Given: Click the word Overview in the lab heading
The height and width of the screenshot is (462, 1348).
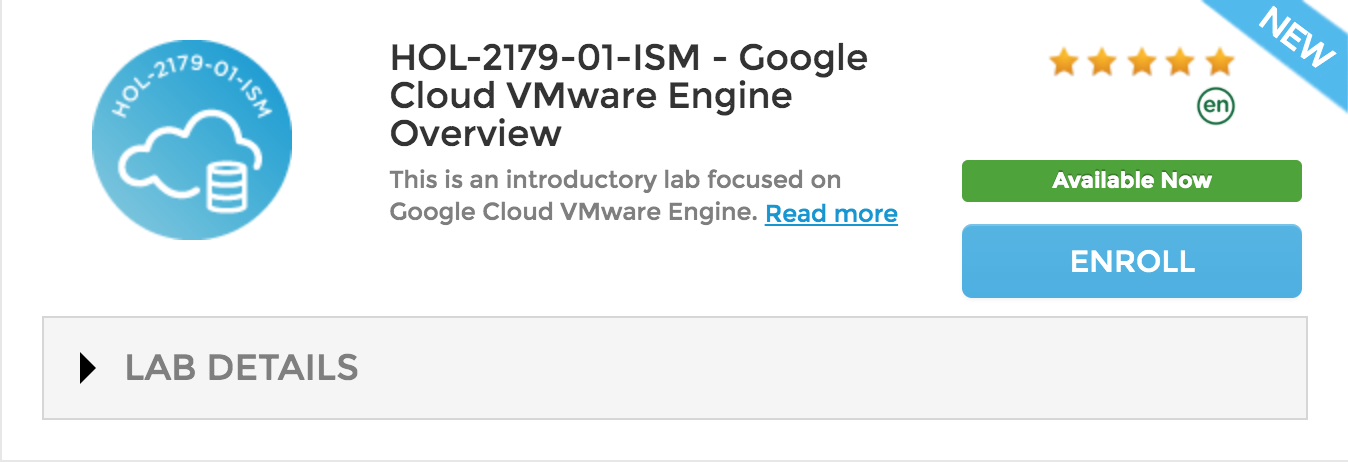Looking at the screenshot, I should [x=475, y=132].
